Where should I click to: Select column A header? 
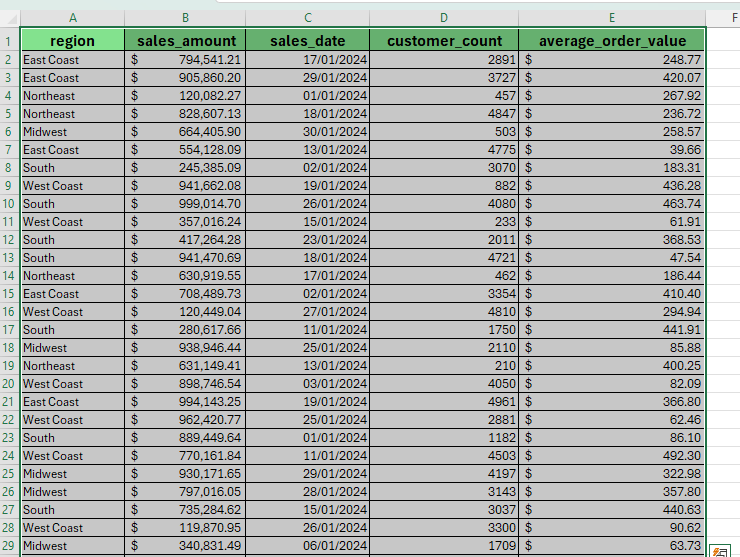tap(72, 17)
